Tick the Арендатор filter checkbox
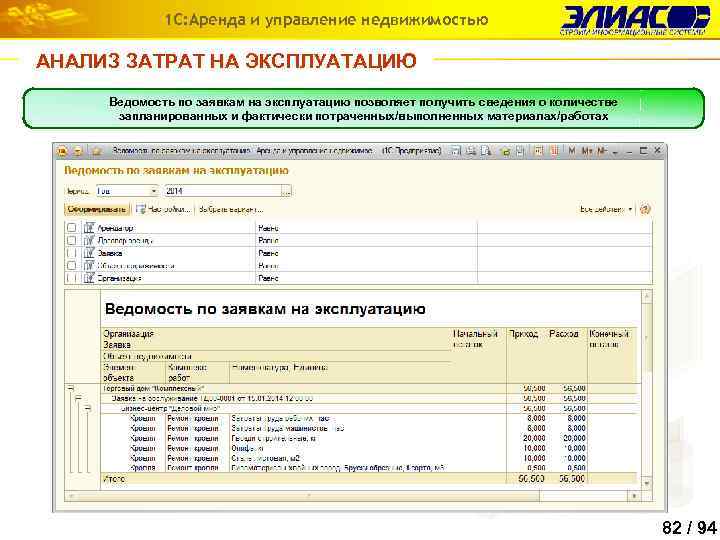The width and height of the screenshot is (720, 540). (71, 228)
